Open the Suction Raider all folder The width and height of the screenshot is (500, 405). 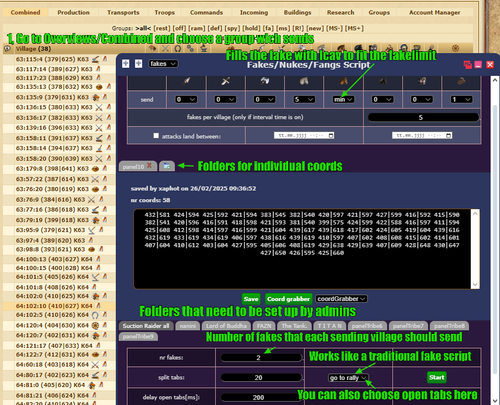tap(146, 326)
